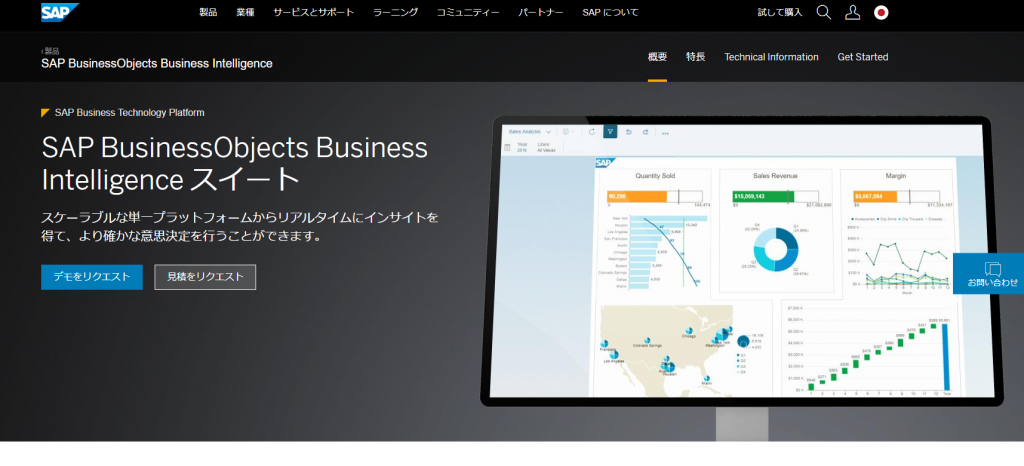Open the SAP について menu
The height and width of the screenshot is (466, 1024).
[610, 12]
